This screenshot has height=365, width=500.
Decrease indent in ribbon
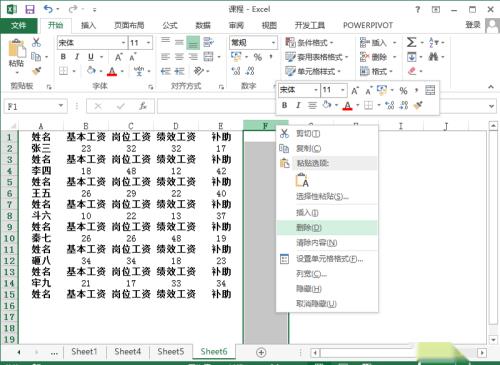tap(165, 71)
